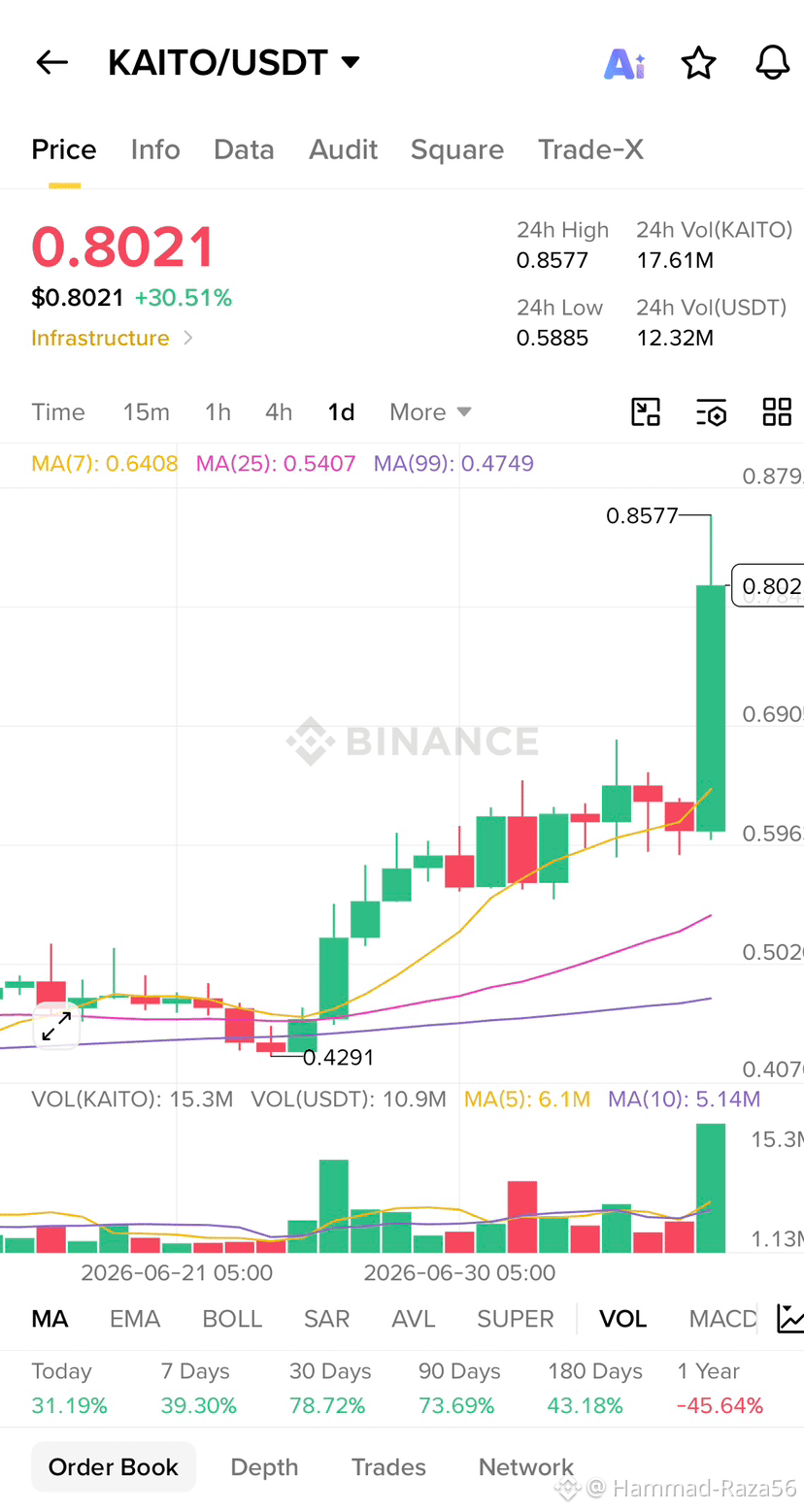Select the 1h chart interval

click(218, 412)
